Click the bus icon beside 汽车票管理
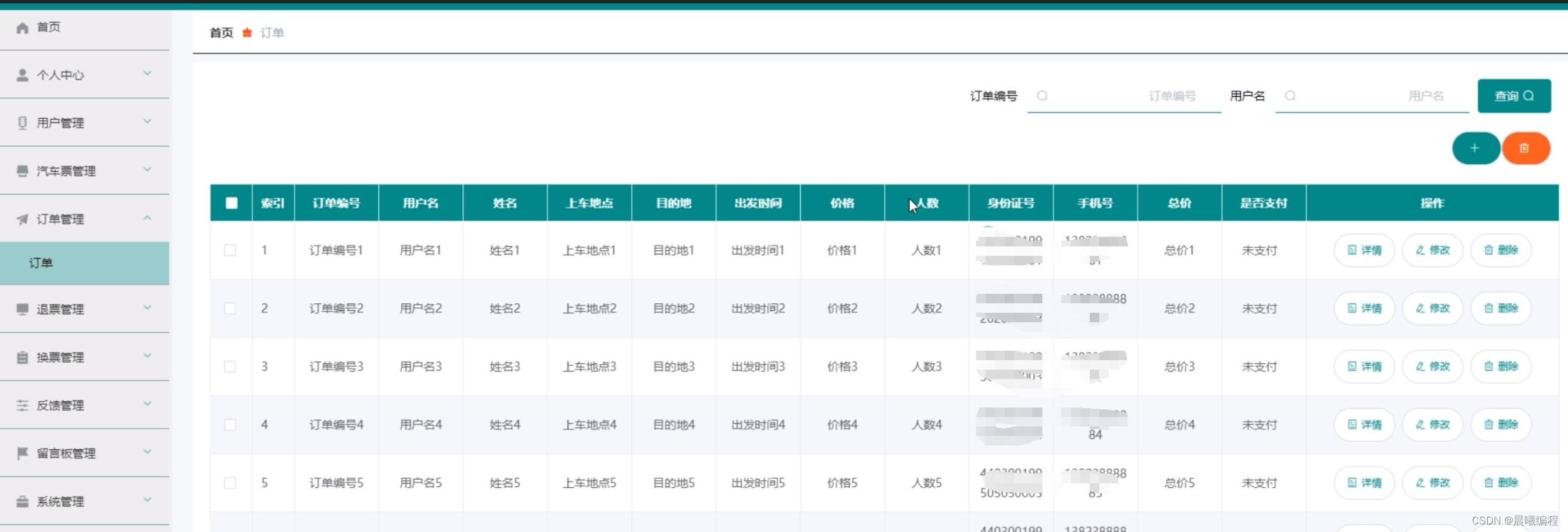 (22, 171)
